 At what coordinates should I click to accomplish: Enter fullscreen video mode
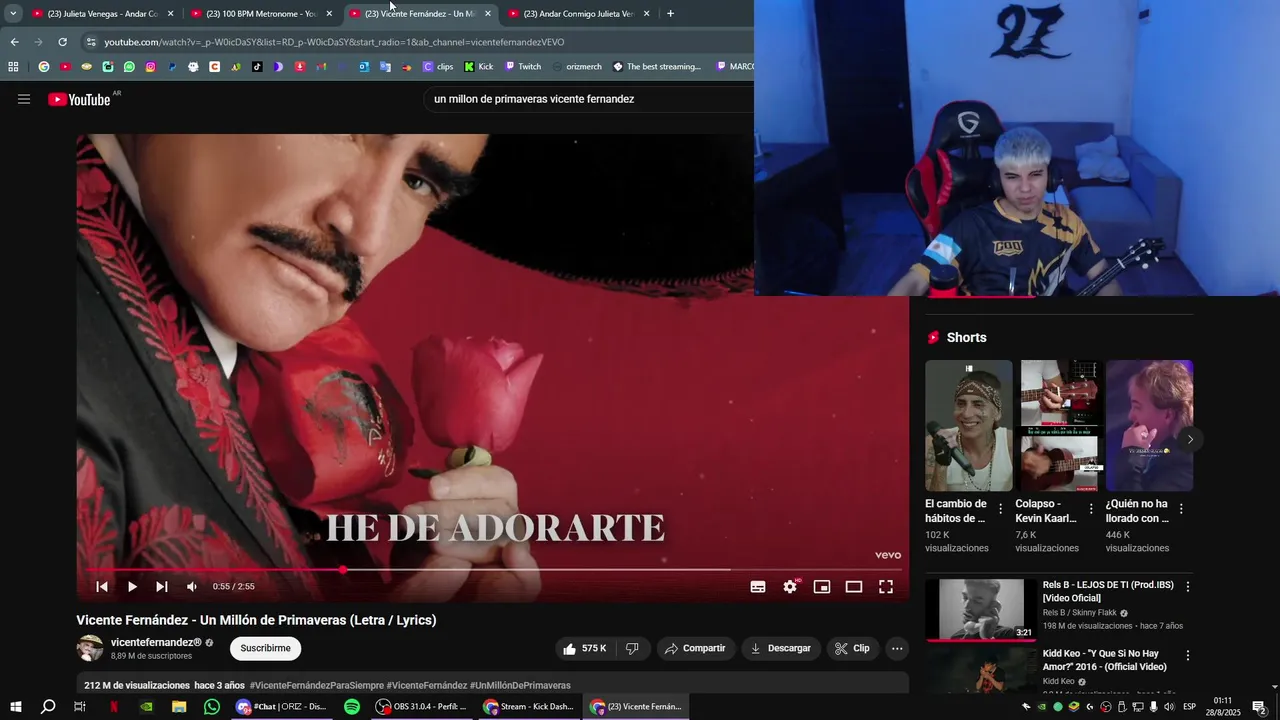(886, 587)
